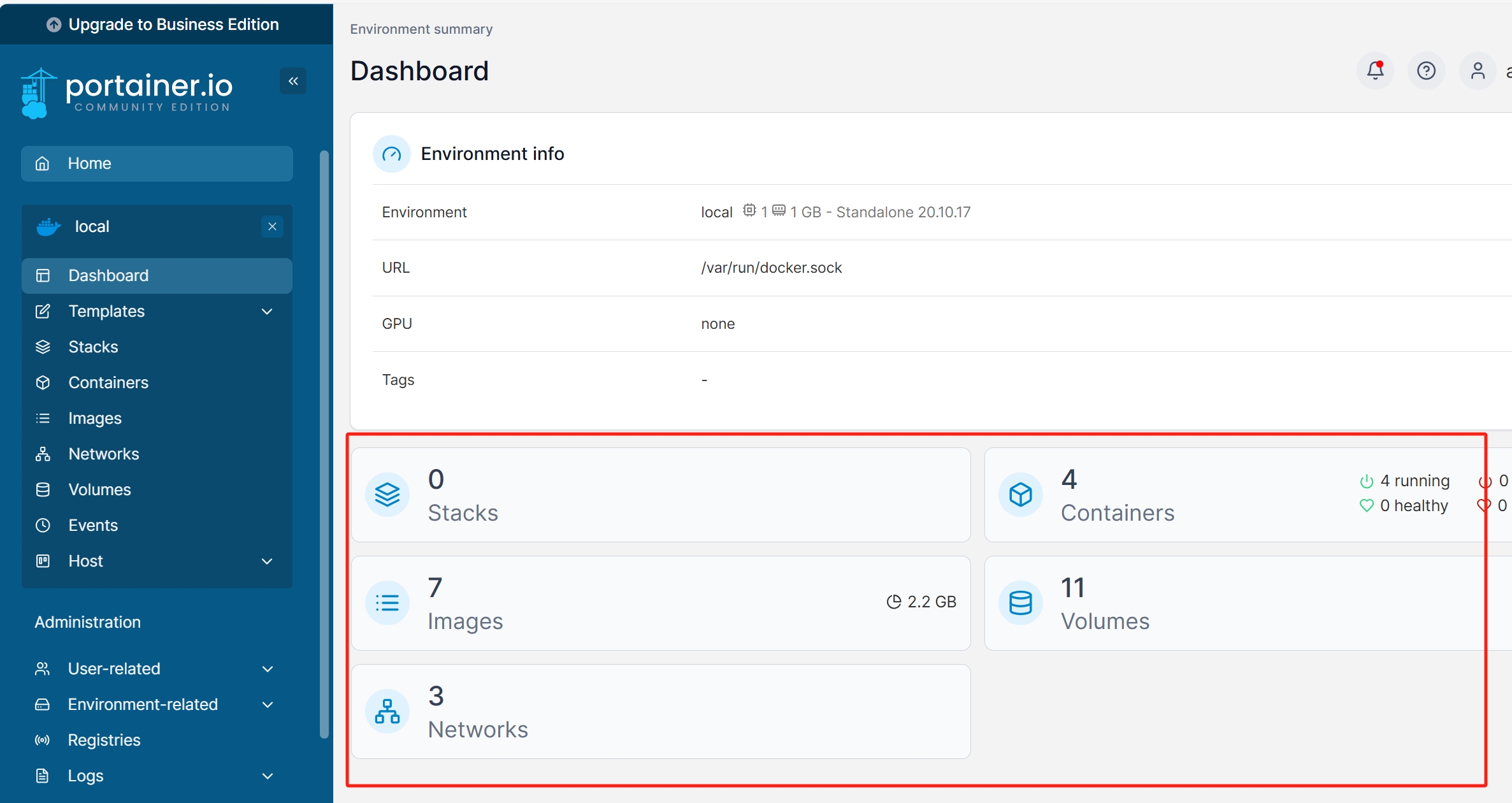The height and width of the screenshot is (803, 1512).
Task: Click the Networks tile icon
Action: (x=387, y=711)
